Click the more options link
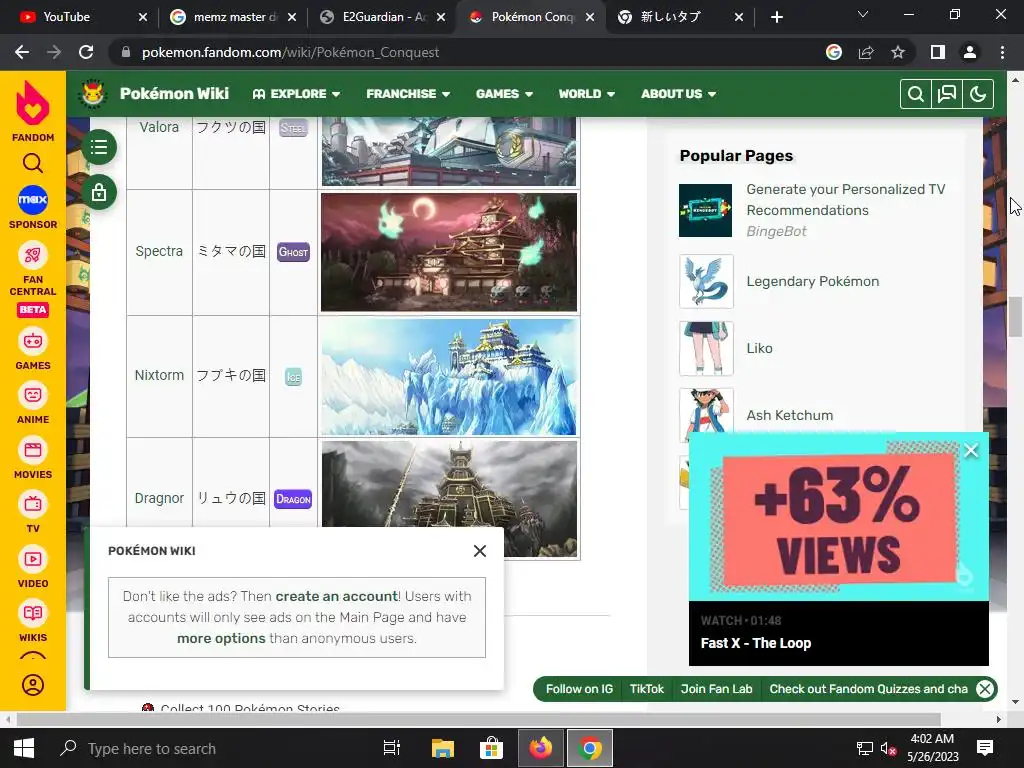 tap(221, 638)
